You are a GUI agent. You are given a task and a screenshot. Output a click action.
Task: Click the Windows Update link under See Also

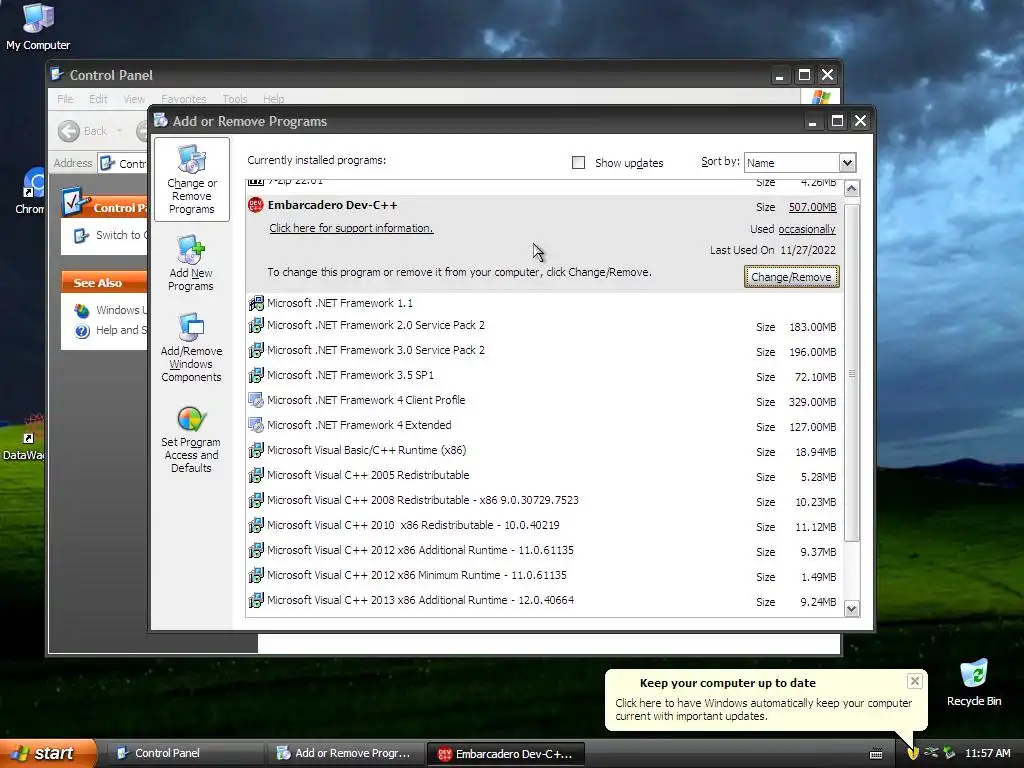(121, 310)
